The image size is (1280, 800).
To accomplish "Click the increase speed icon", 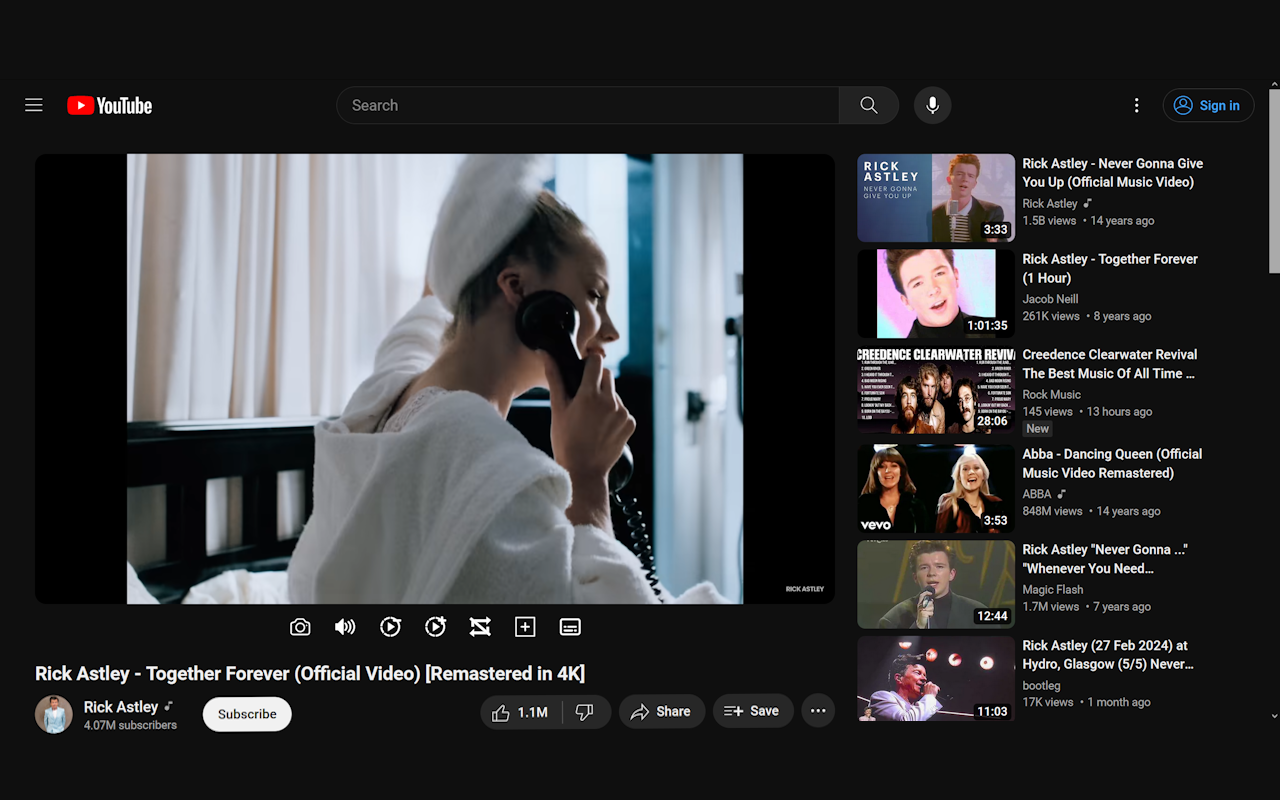I will point(435,627).
